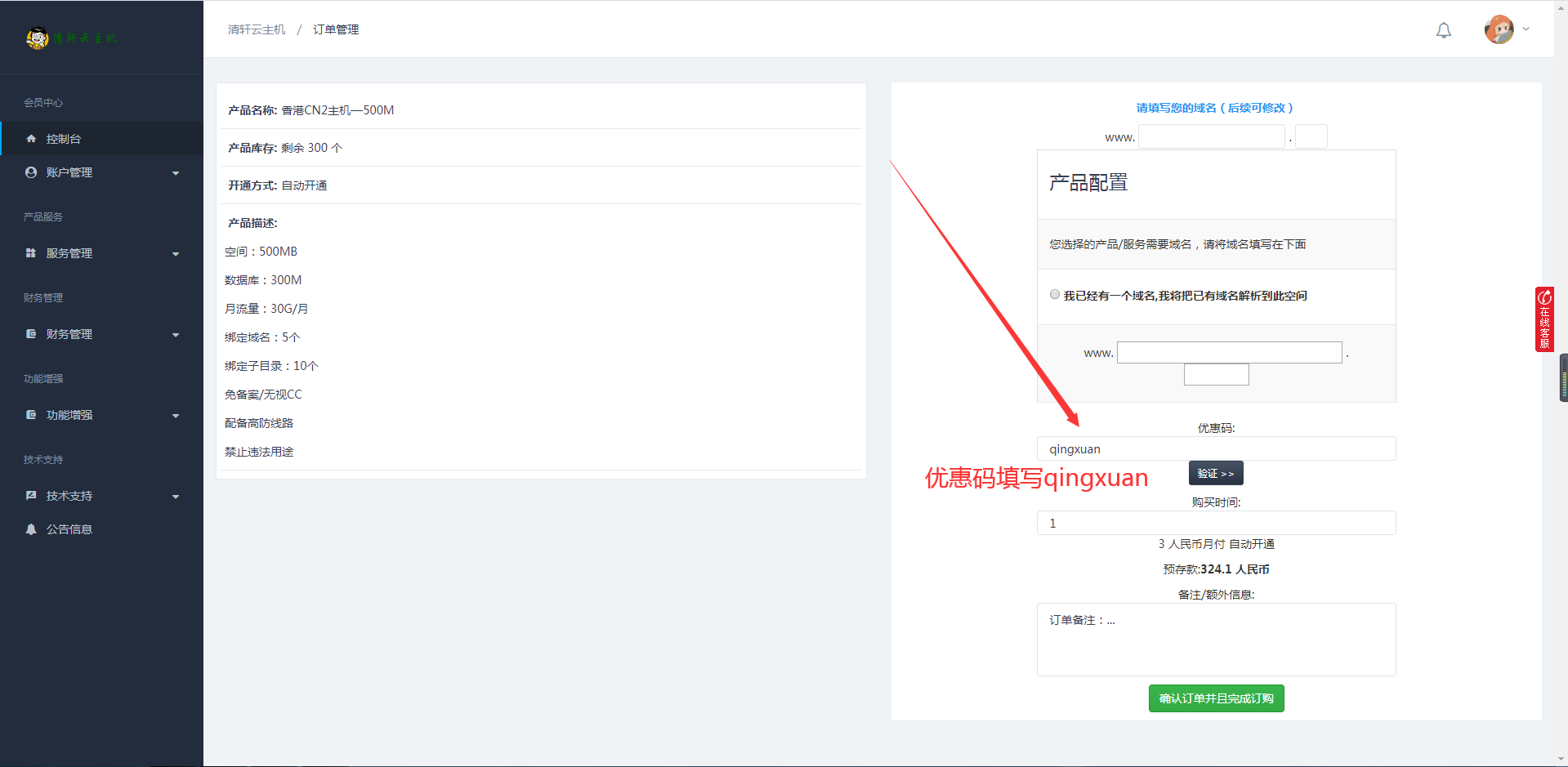Click 确认订单并且完成订购 green button

tap(1216, 698)
